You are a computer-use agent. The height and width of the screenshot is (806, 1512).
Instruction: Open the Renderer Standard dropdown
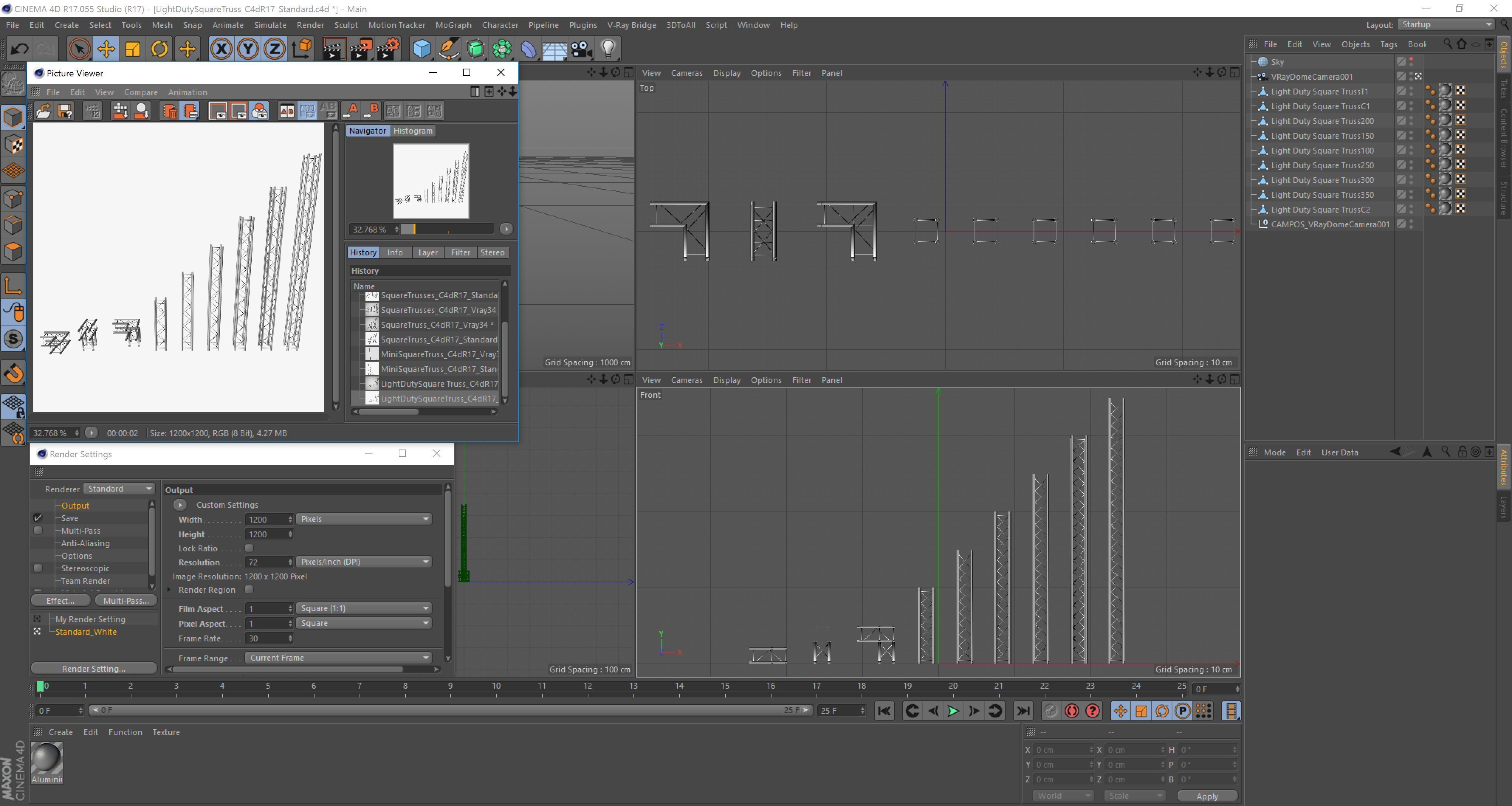tap(119, 489)
